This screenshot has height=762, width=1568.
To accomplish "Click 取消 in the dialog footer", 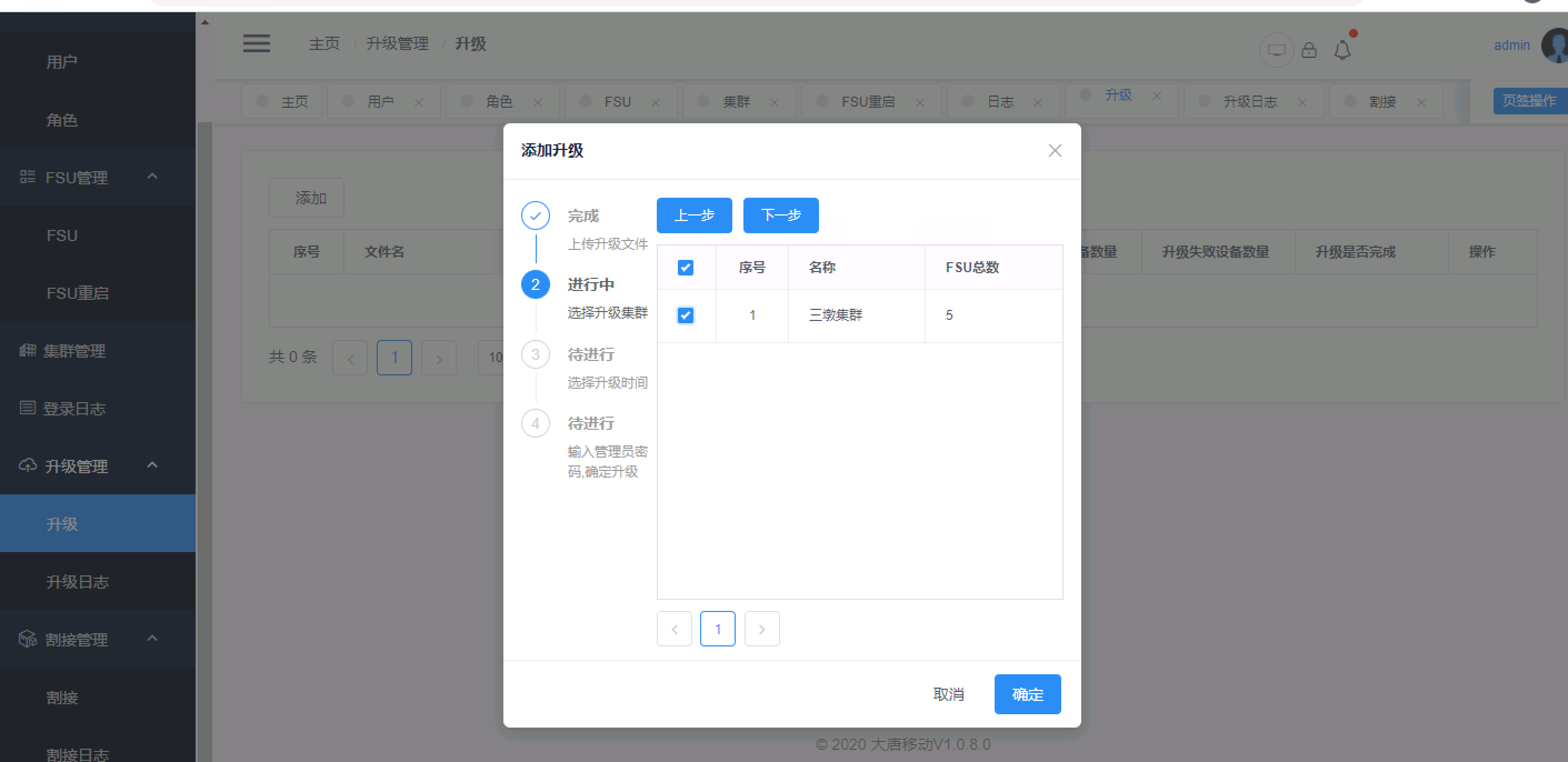I will tap(948, 694).
